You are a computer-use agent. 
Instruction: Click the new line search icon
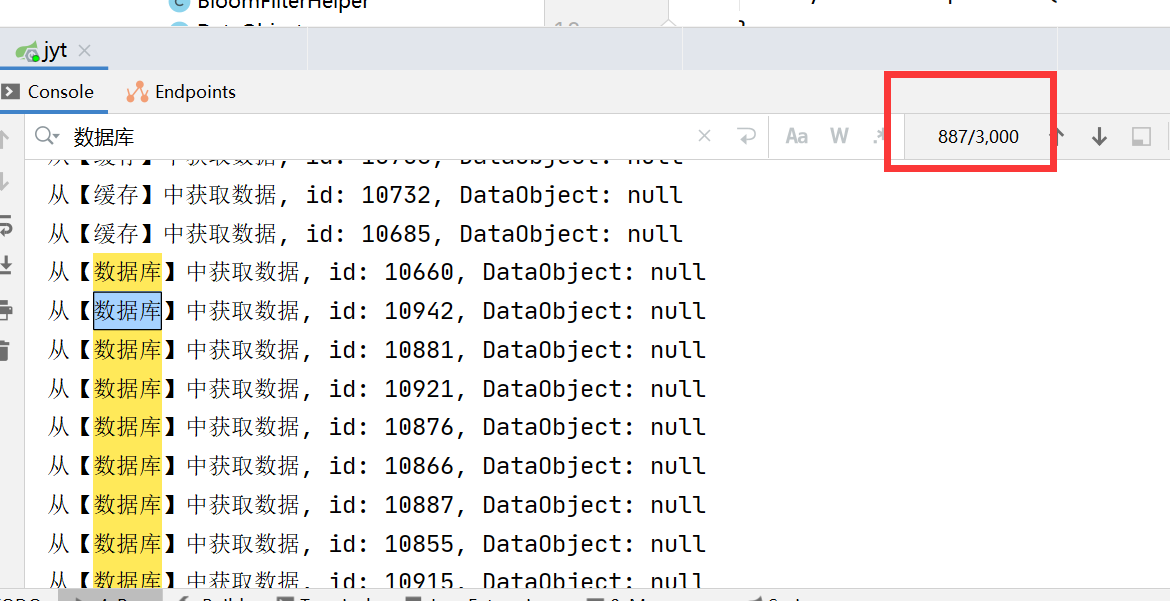(745, 136)
